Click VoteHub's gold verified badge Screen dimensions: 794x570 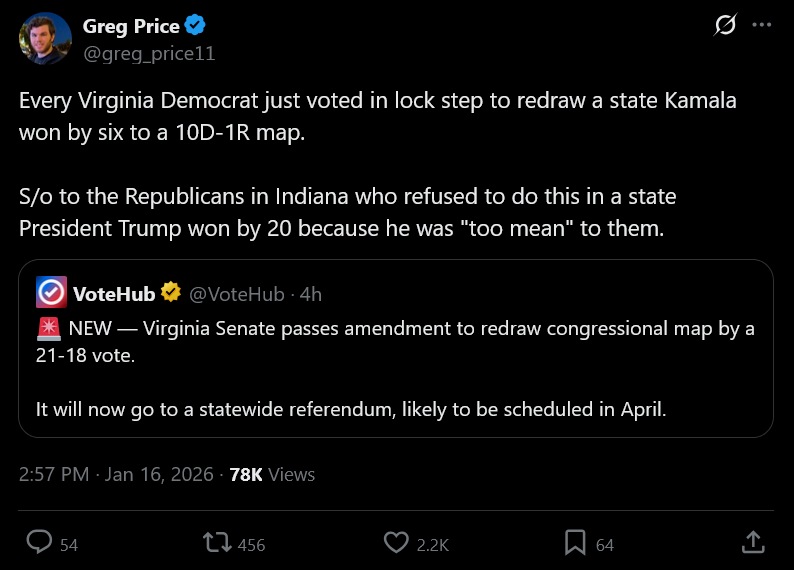pos(171,293)
